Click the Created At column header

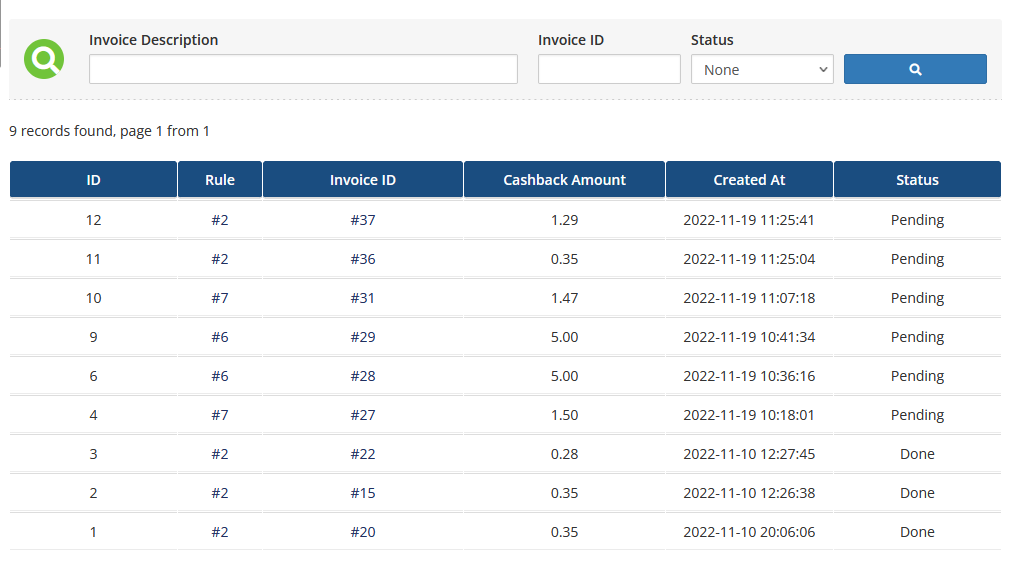pos(749,180)
